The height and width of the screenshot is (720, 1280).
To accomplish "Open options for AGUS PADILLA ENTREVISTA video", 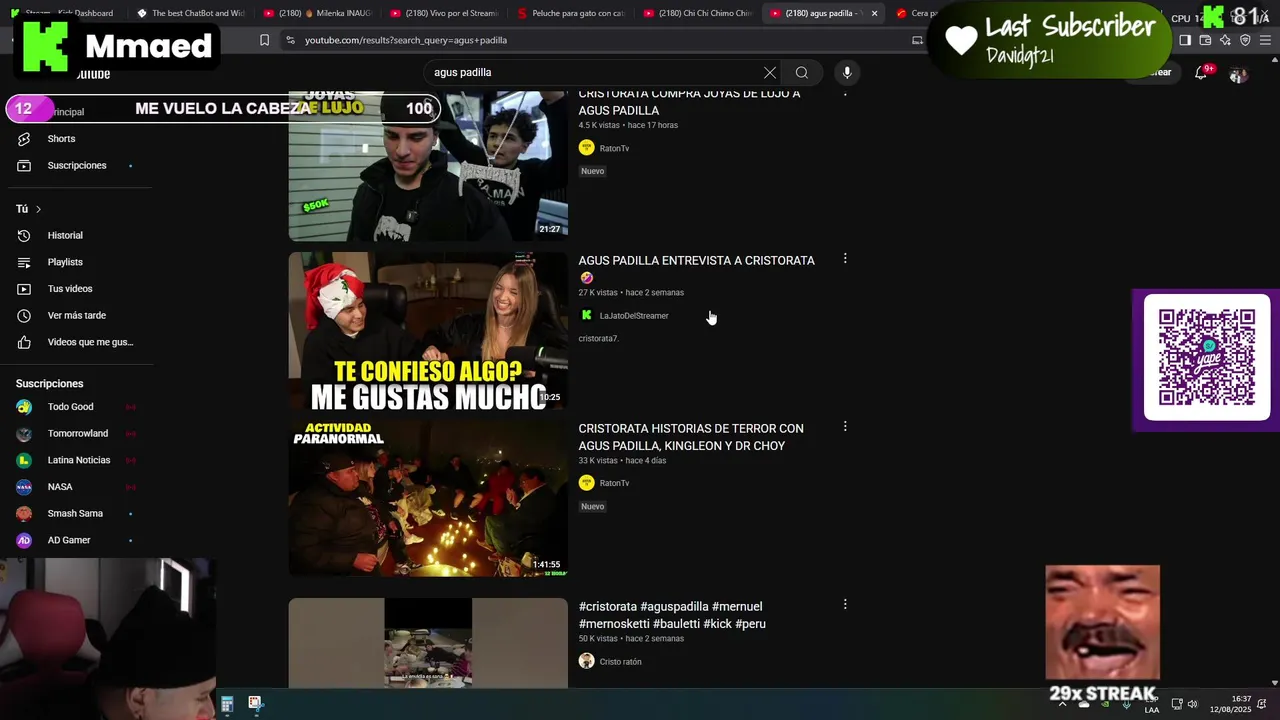I will click(845, 259).
